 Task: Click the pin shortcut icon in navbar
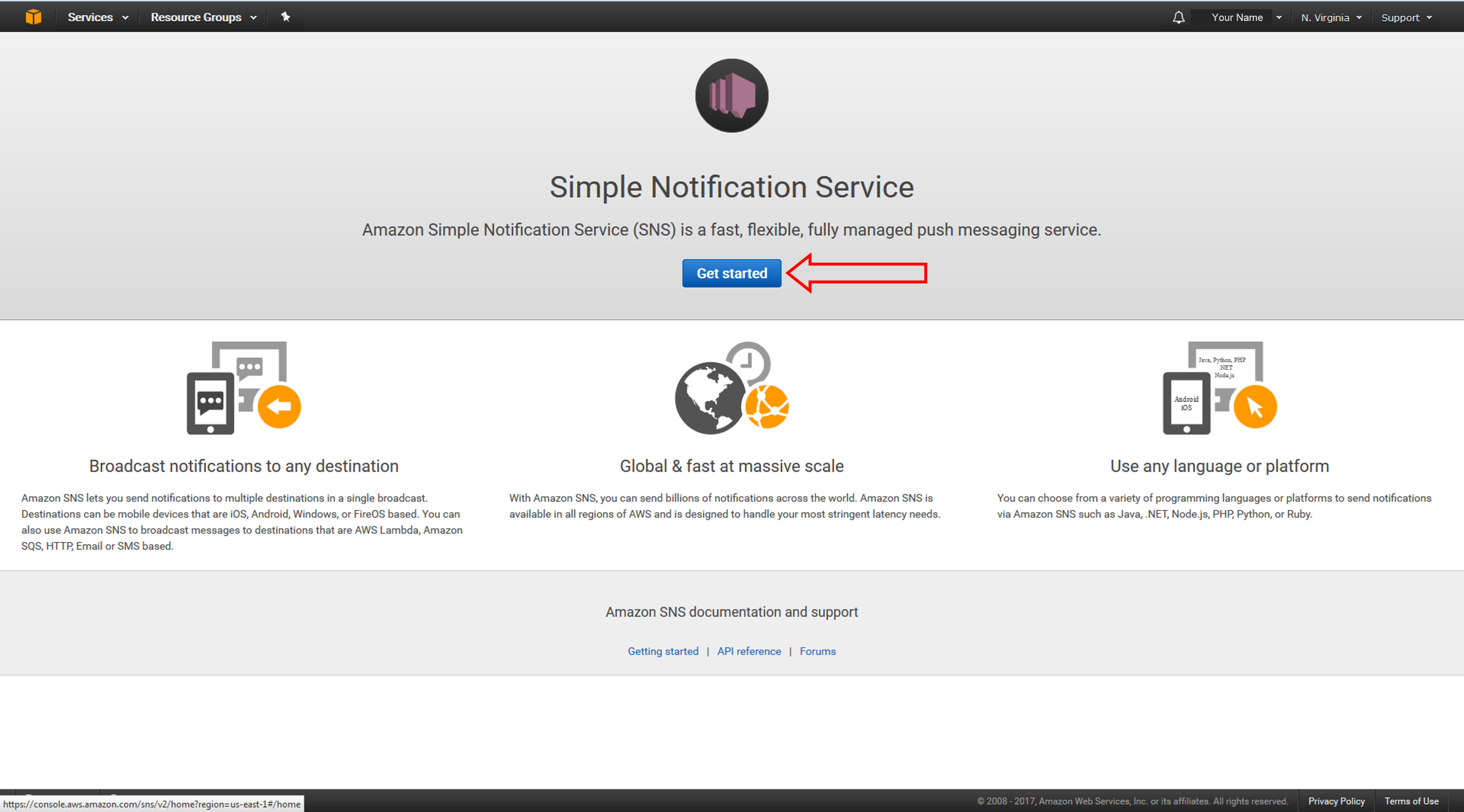[x=285, y=17]
